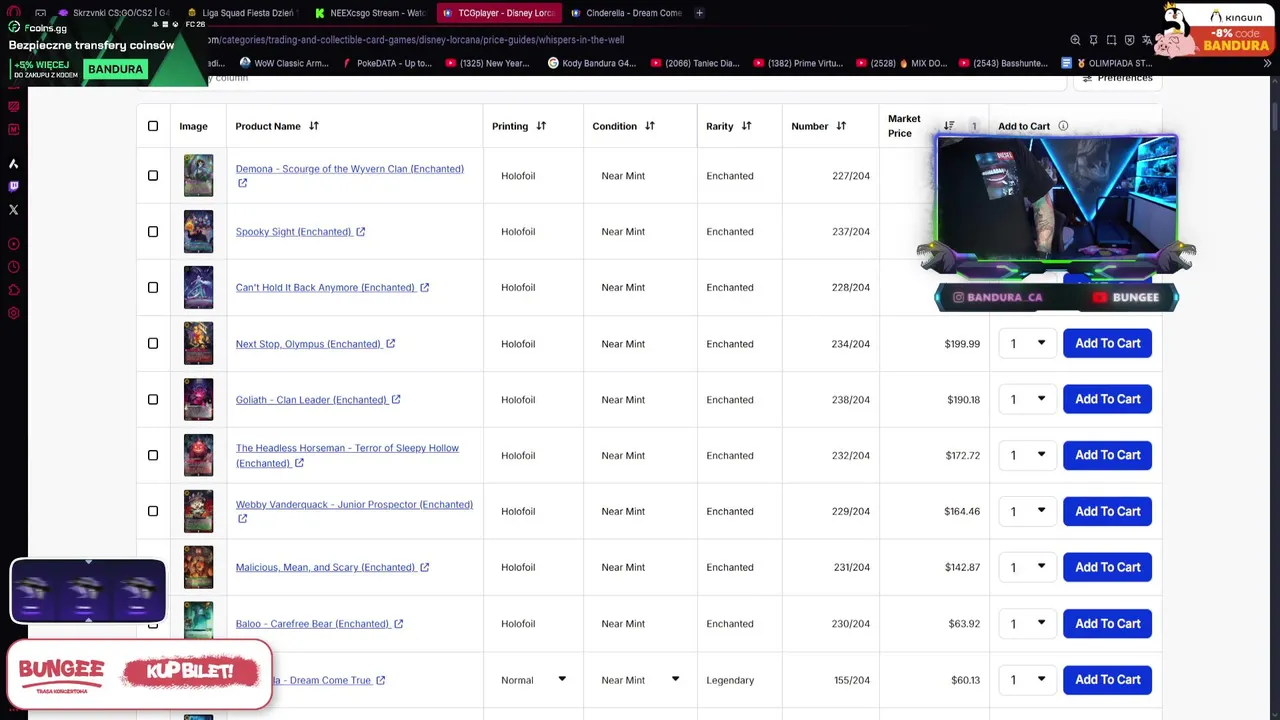Open quantity dropdown for Goliath row

(1027, 399)
